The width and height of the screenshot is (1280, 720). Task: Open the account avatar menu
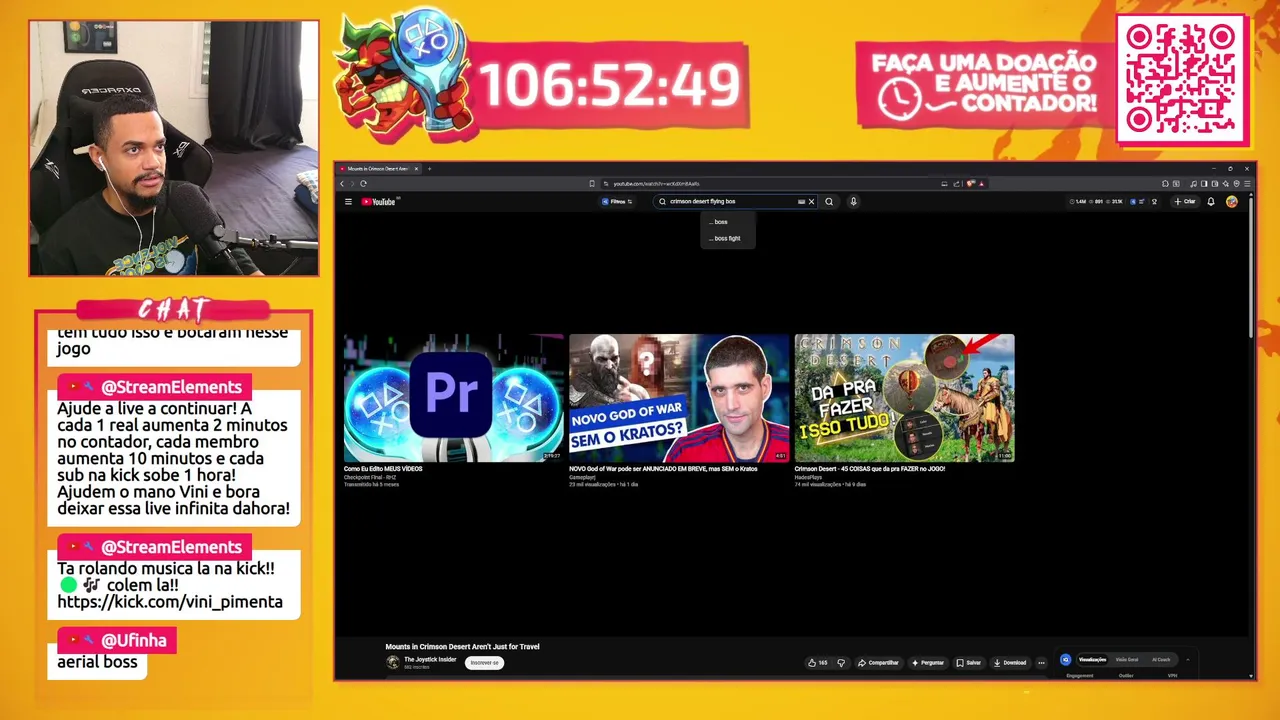pyautogui.click(x=1232, y=202)
